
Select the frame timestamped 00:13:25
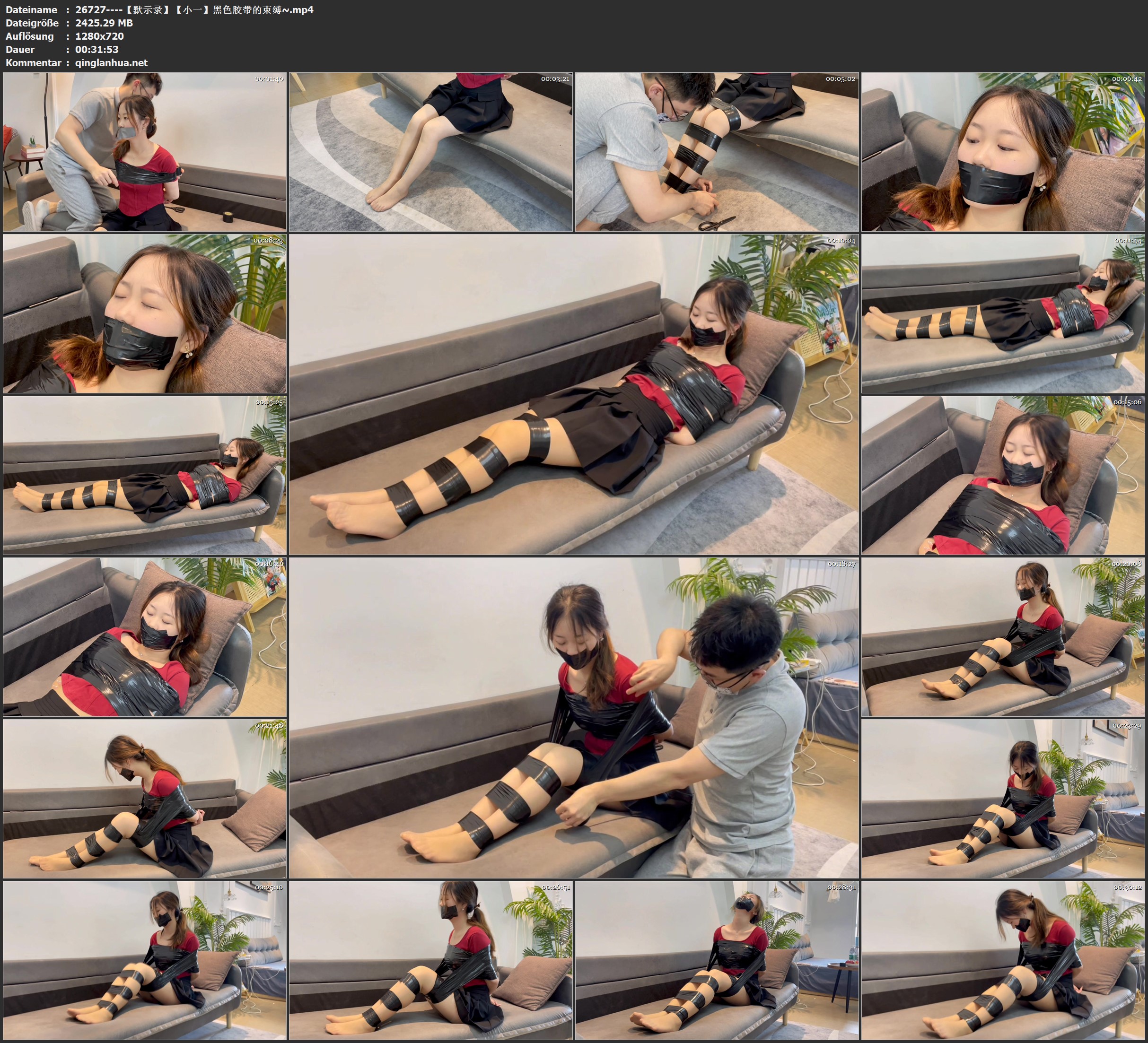point(145,475)
